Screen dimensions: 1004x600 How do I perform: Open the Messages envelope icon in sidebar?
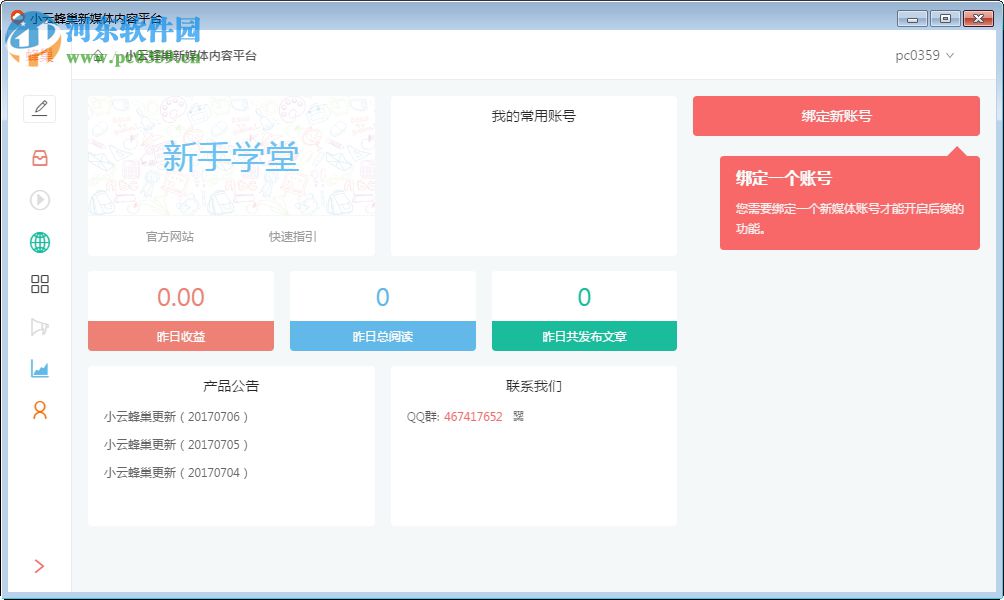pos(40,158)
